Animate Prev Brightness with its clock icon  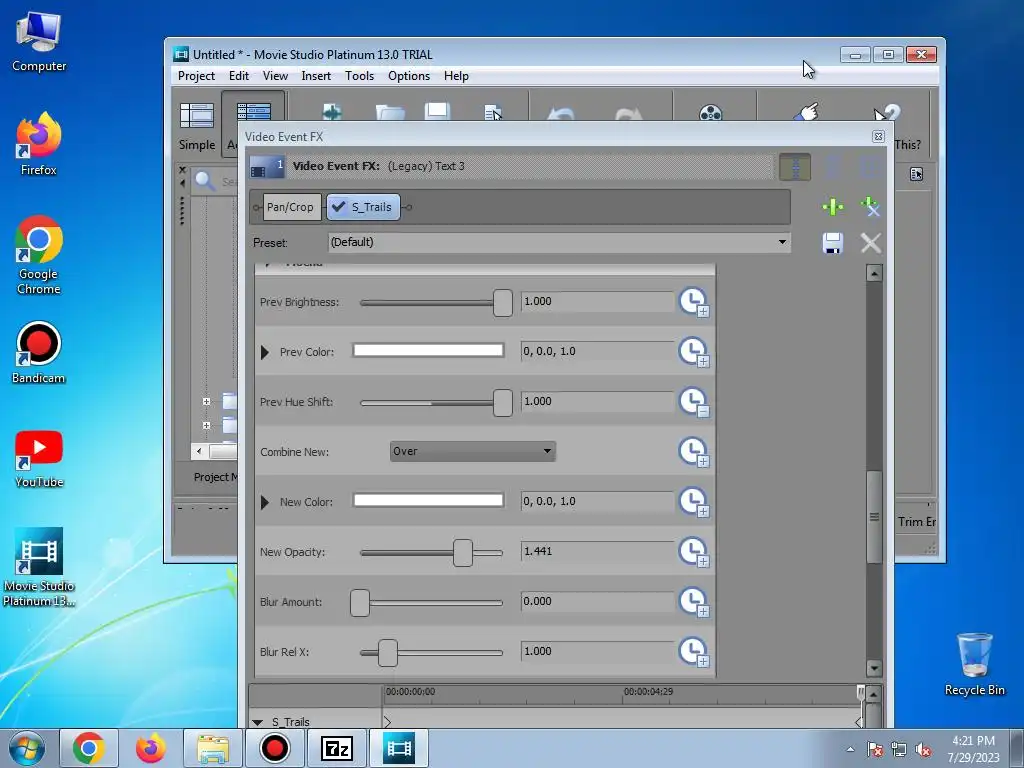[694, 302]
